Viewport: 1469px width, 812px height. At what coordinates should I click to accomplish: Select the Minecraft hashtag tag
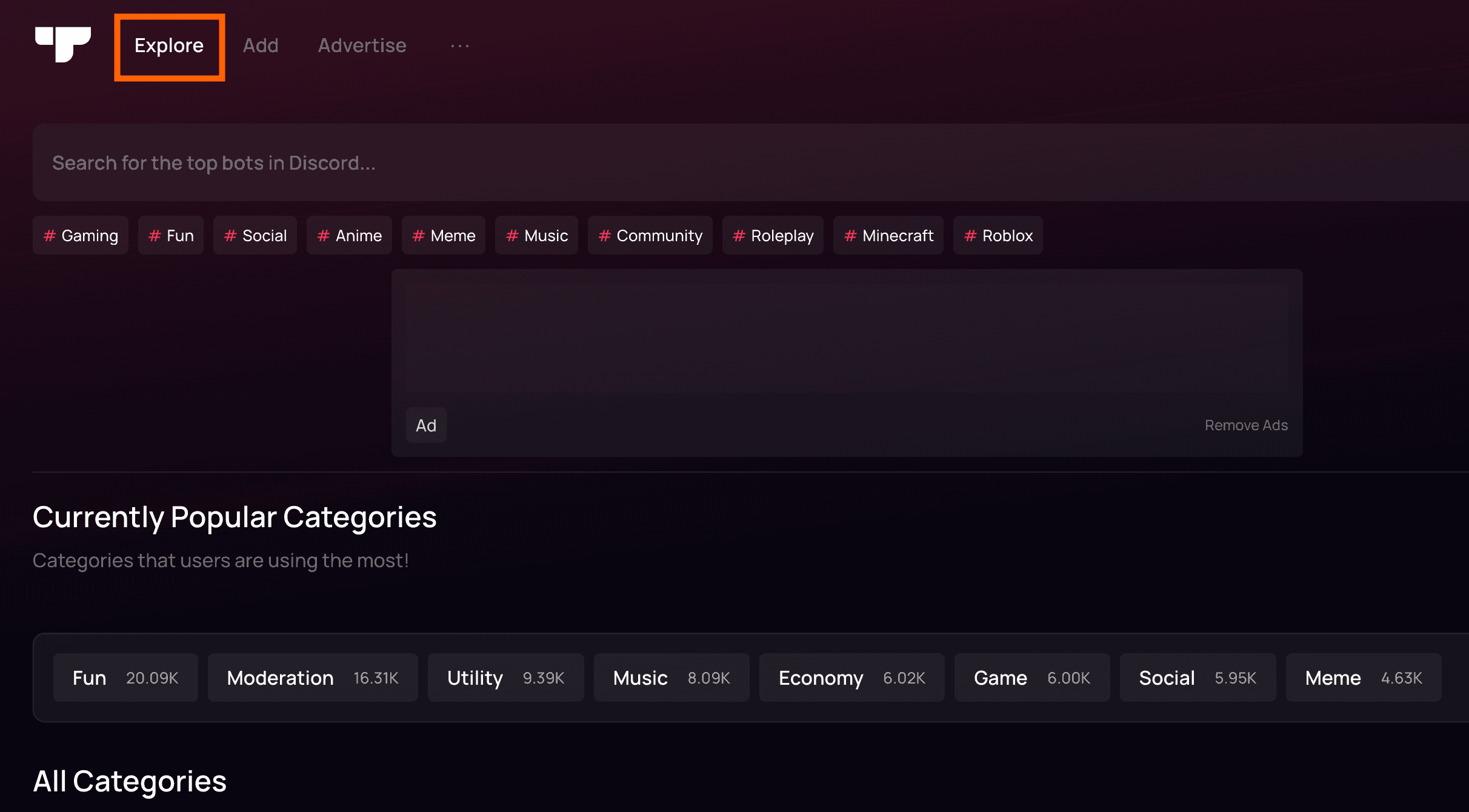pos(888,235)
